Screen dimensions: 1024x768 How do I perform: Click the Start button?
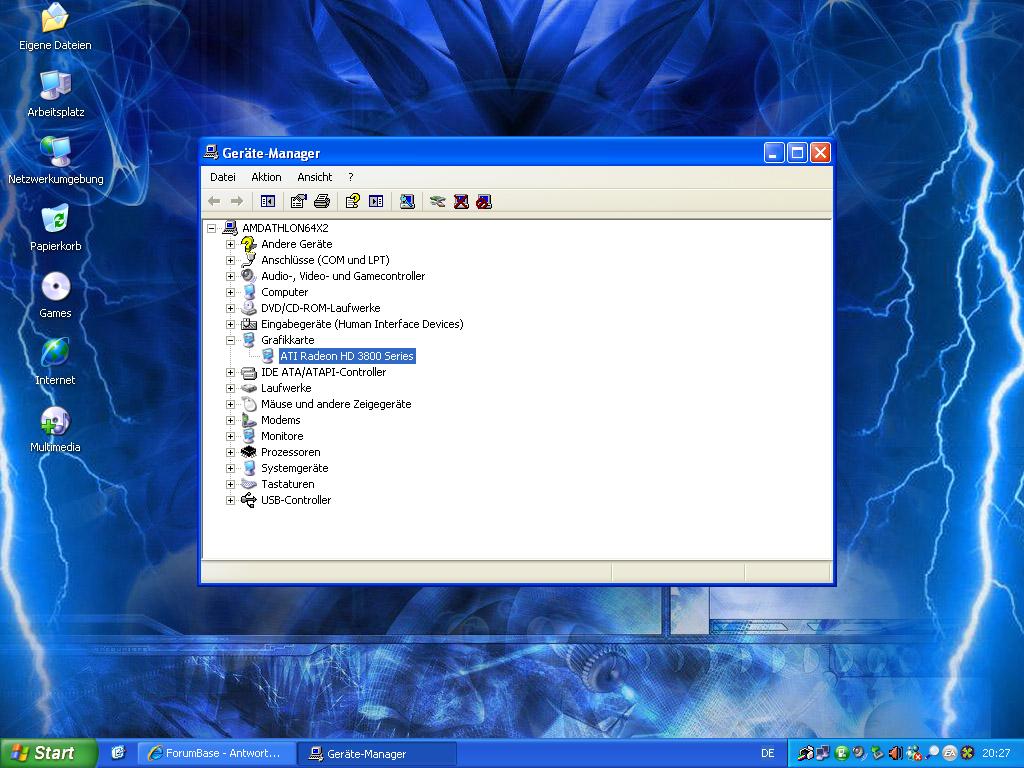coord(48,753)
